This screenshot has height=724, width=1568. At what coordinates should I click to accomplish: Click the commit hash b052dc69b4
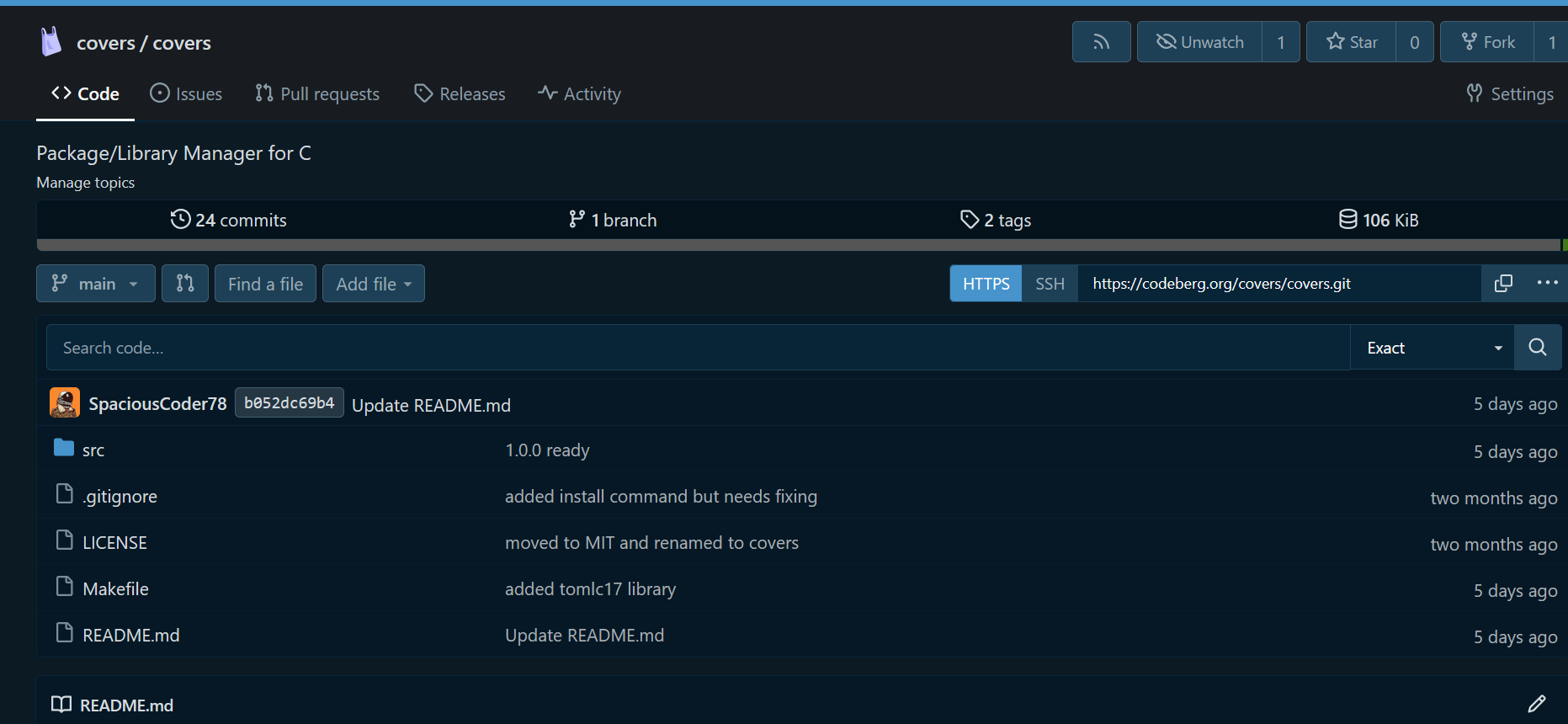pyautogui.click(x=289, y=403)
